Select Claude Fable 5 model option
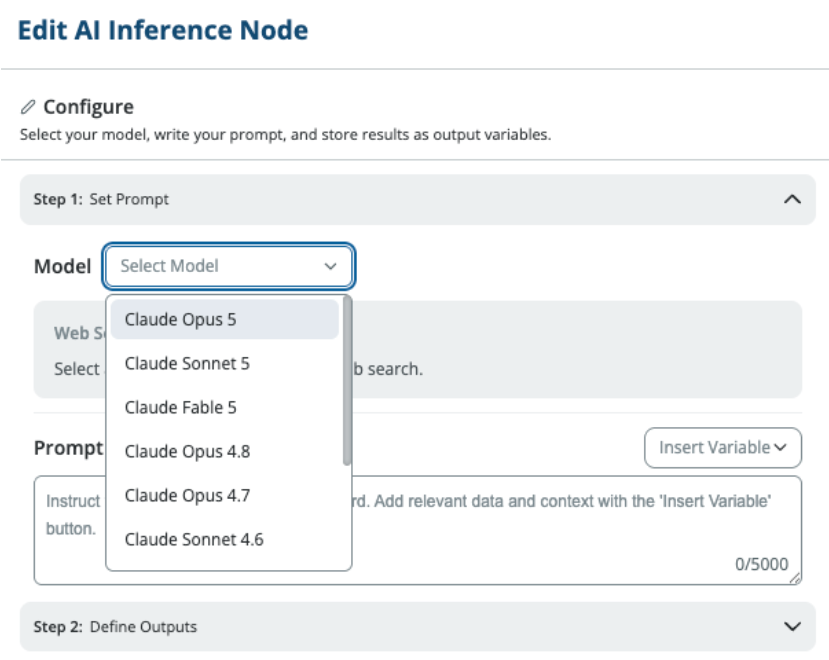 (225, 407)
